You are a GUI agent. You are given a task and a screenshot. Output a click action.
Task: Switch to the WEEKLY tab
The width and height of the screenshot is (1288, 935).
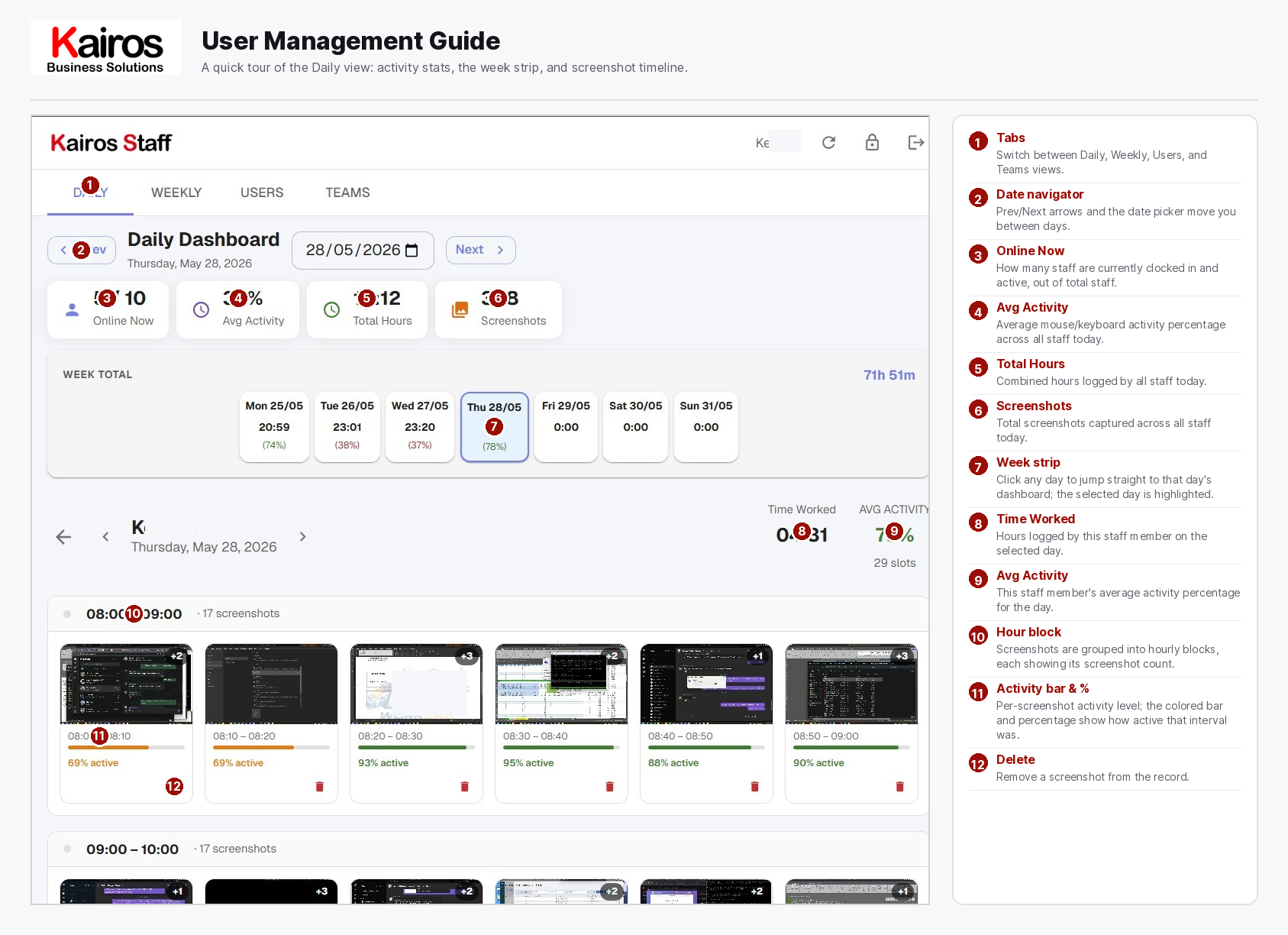click(176, 192)
